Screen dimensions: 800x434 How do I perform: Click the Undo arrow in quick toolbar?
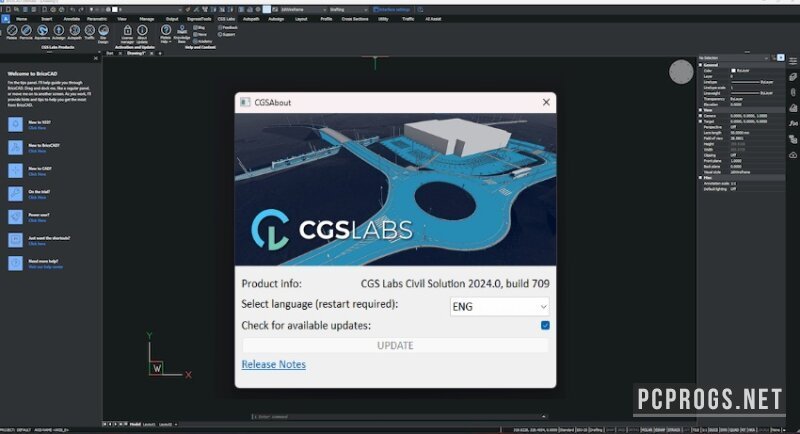coord(72,10)
